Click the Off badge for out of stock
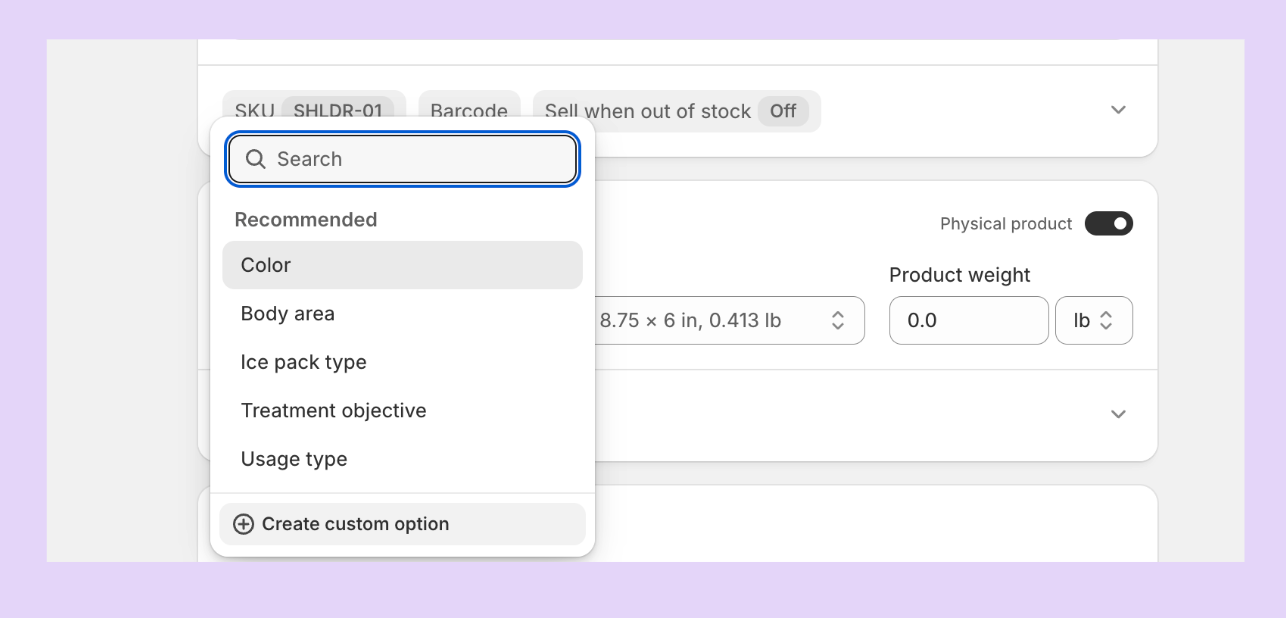1286x618 pixels. 783,111
